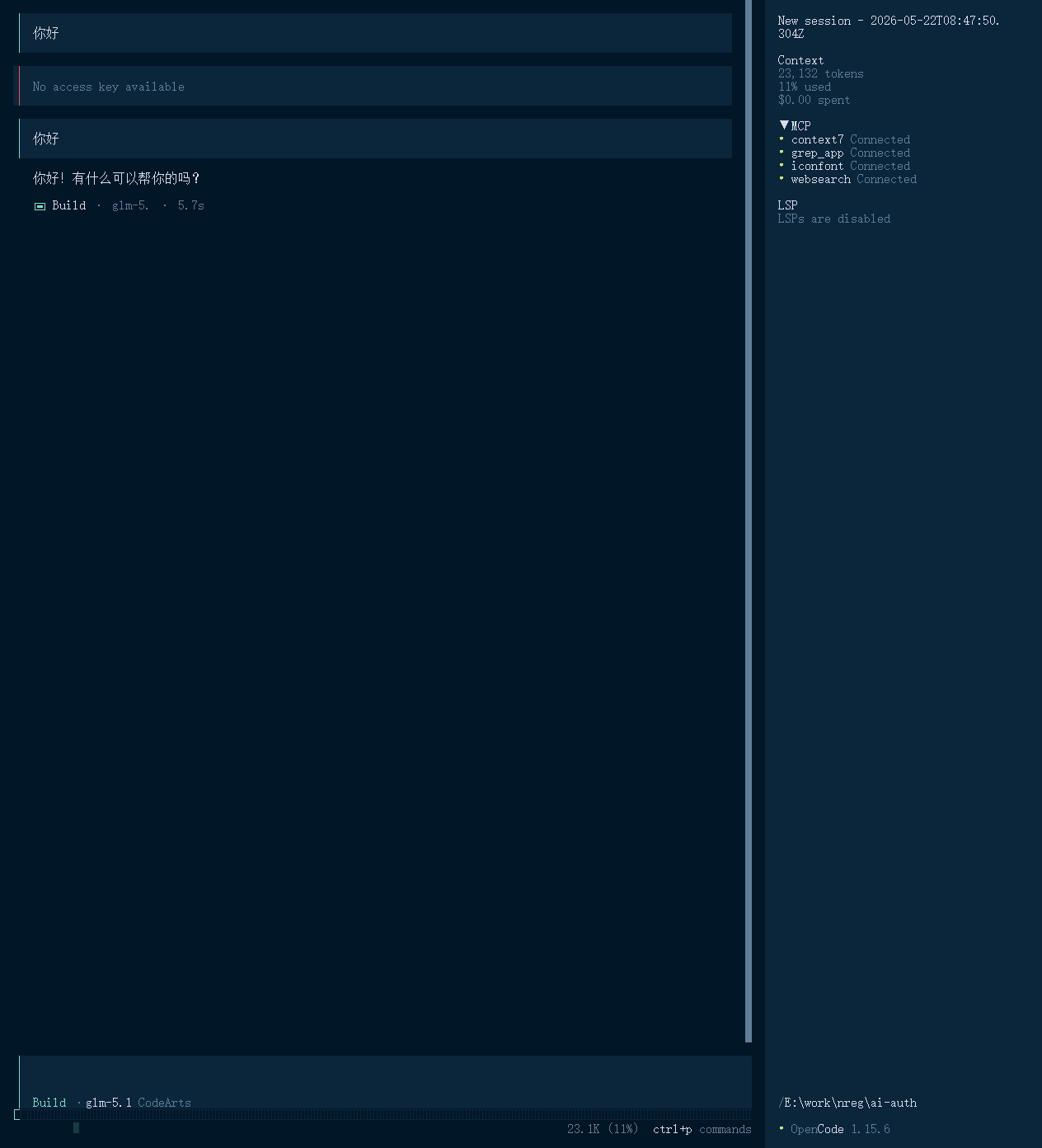Click the 23.1K (11%) context indicator
1042x1148 pixels.
[x=603, y=1129]
